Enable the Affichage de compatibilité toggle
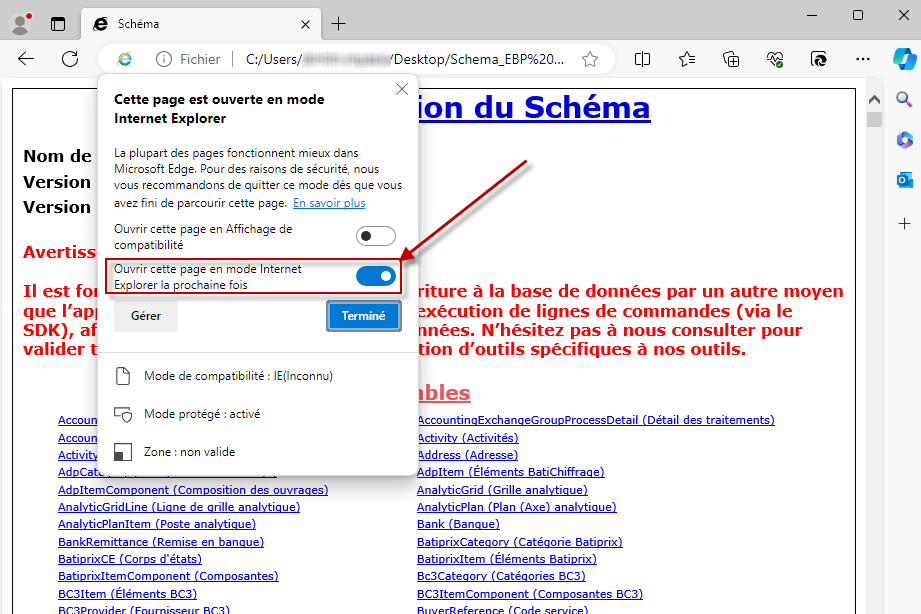This screenshot has width=921, height=614. [x=376, y=236]
